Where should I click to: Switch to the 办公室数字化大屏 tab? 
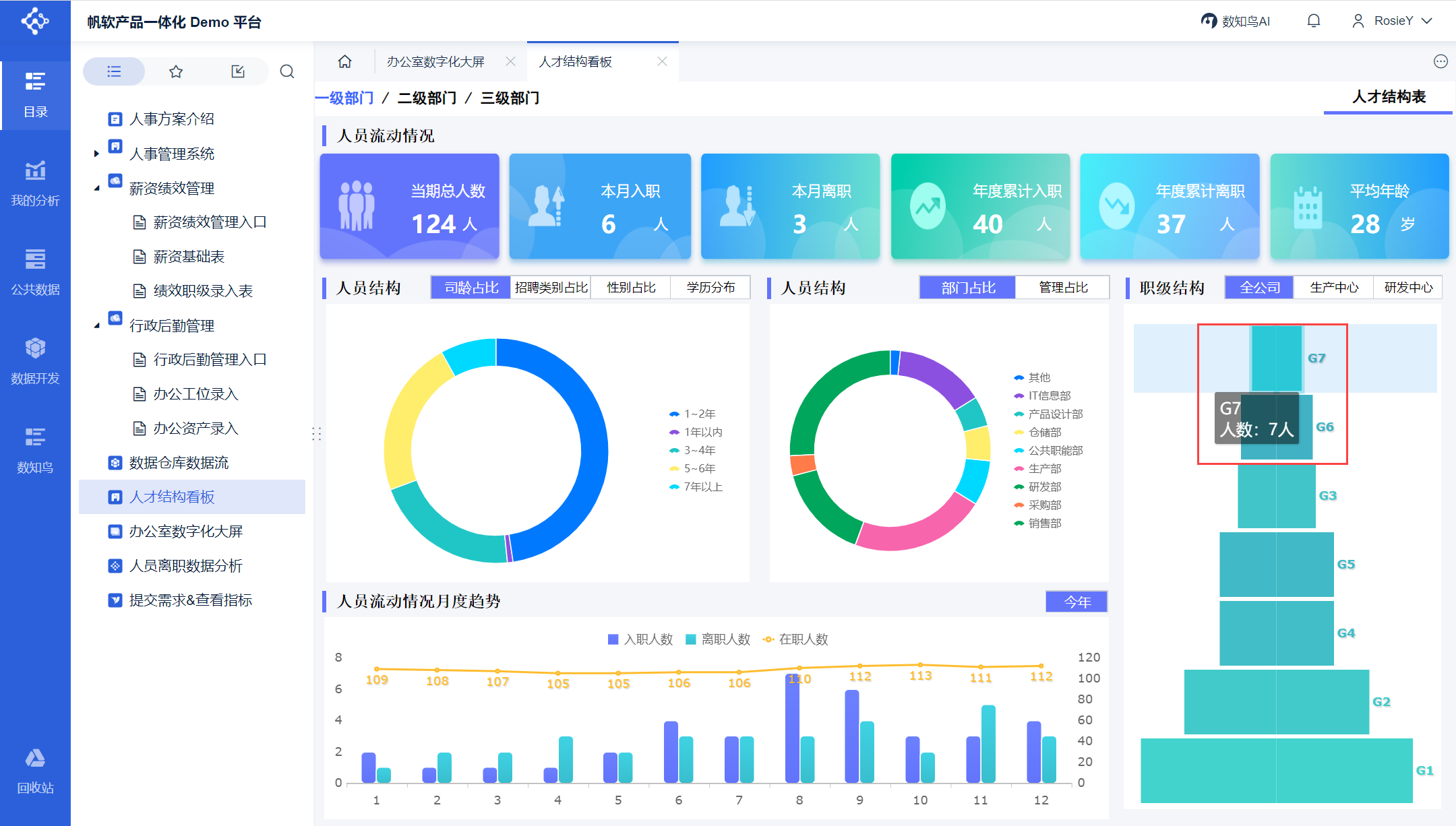435,61
